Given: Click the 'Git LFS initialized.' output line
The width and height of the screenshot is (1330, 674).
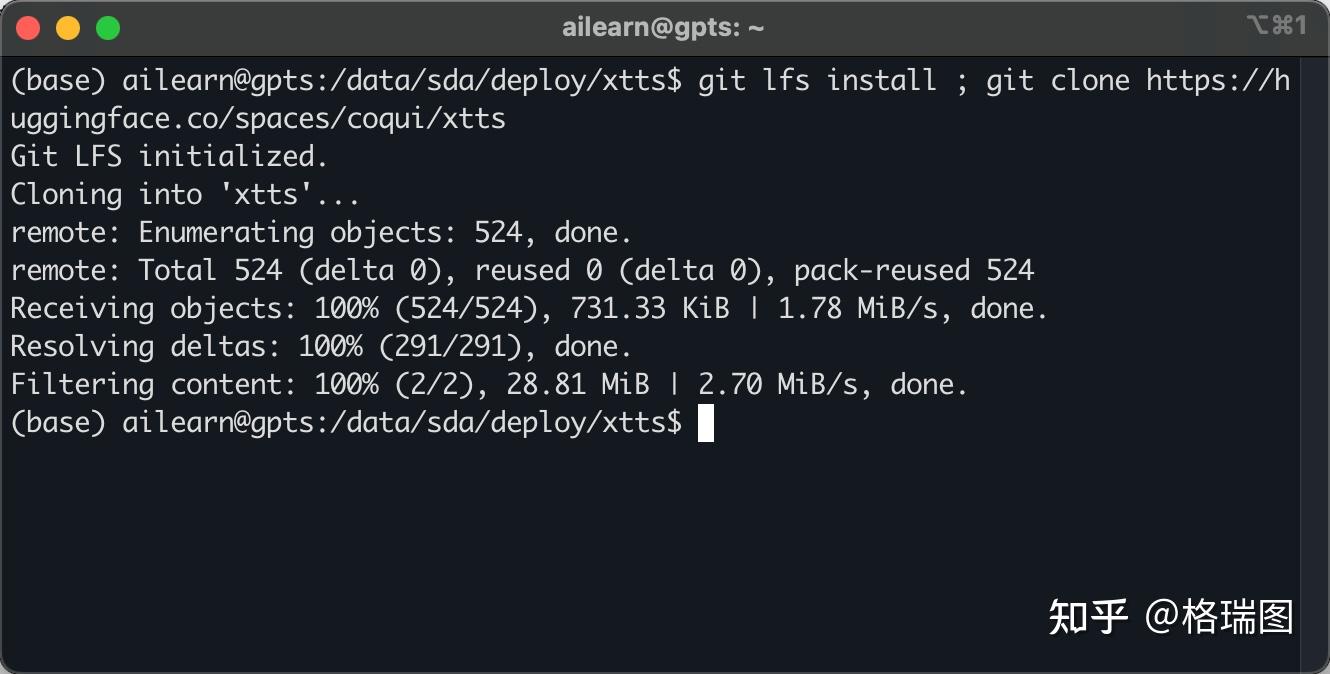Looking at the screenshot, I should pos(169,157).
